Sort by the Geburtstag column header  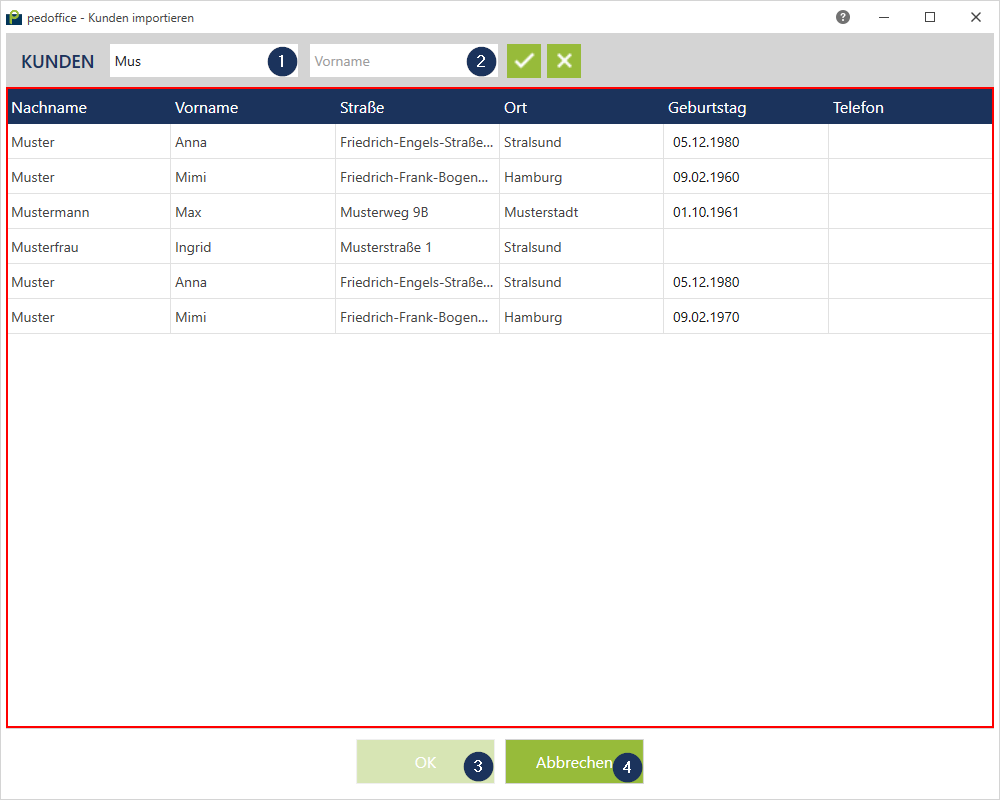point(707,108)
